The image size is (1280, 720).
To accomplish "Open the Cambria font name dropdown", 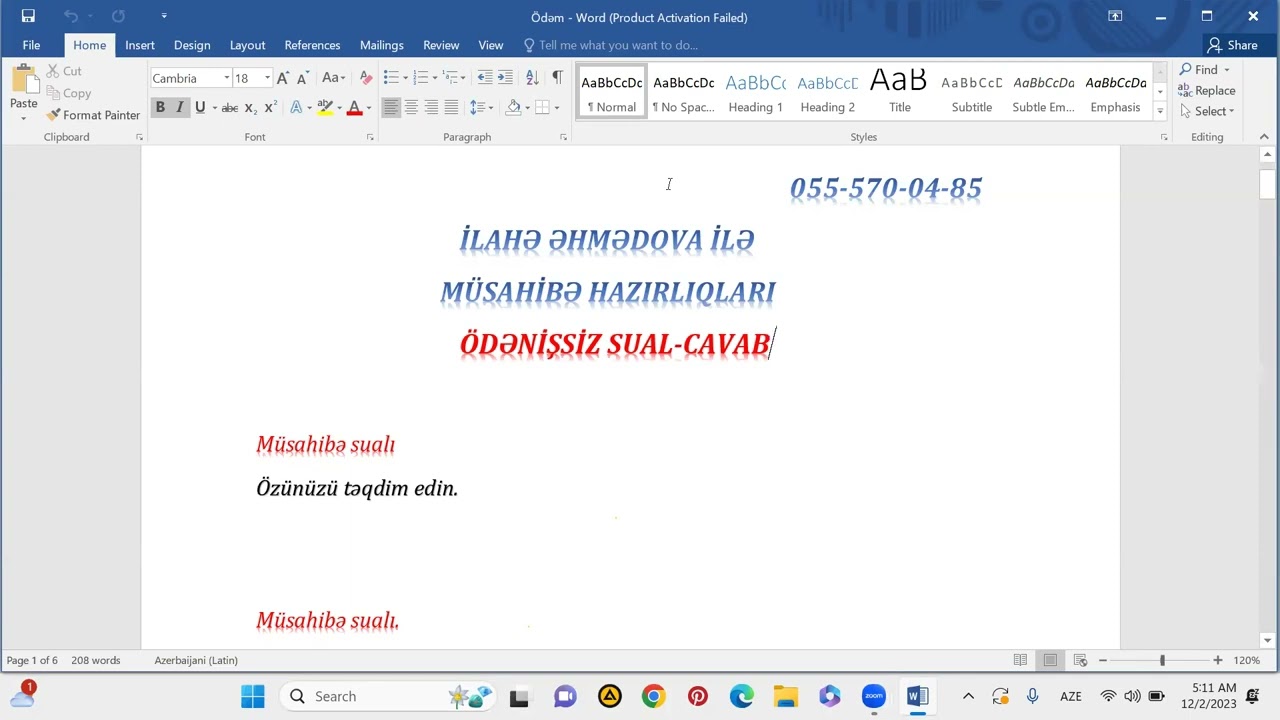I will (x=227, y=78).
